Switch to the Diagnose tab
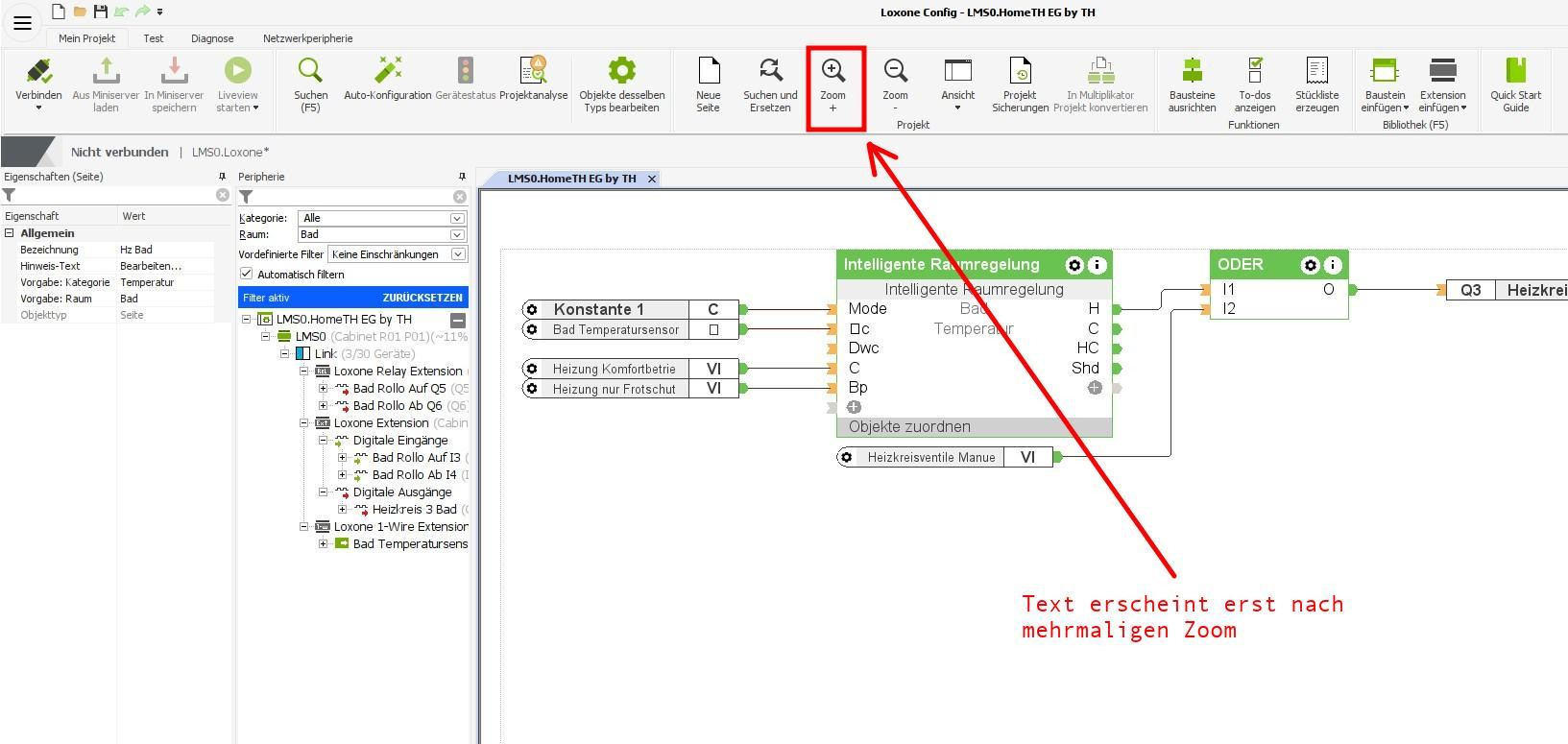 [212, 38]
